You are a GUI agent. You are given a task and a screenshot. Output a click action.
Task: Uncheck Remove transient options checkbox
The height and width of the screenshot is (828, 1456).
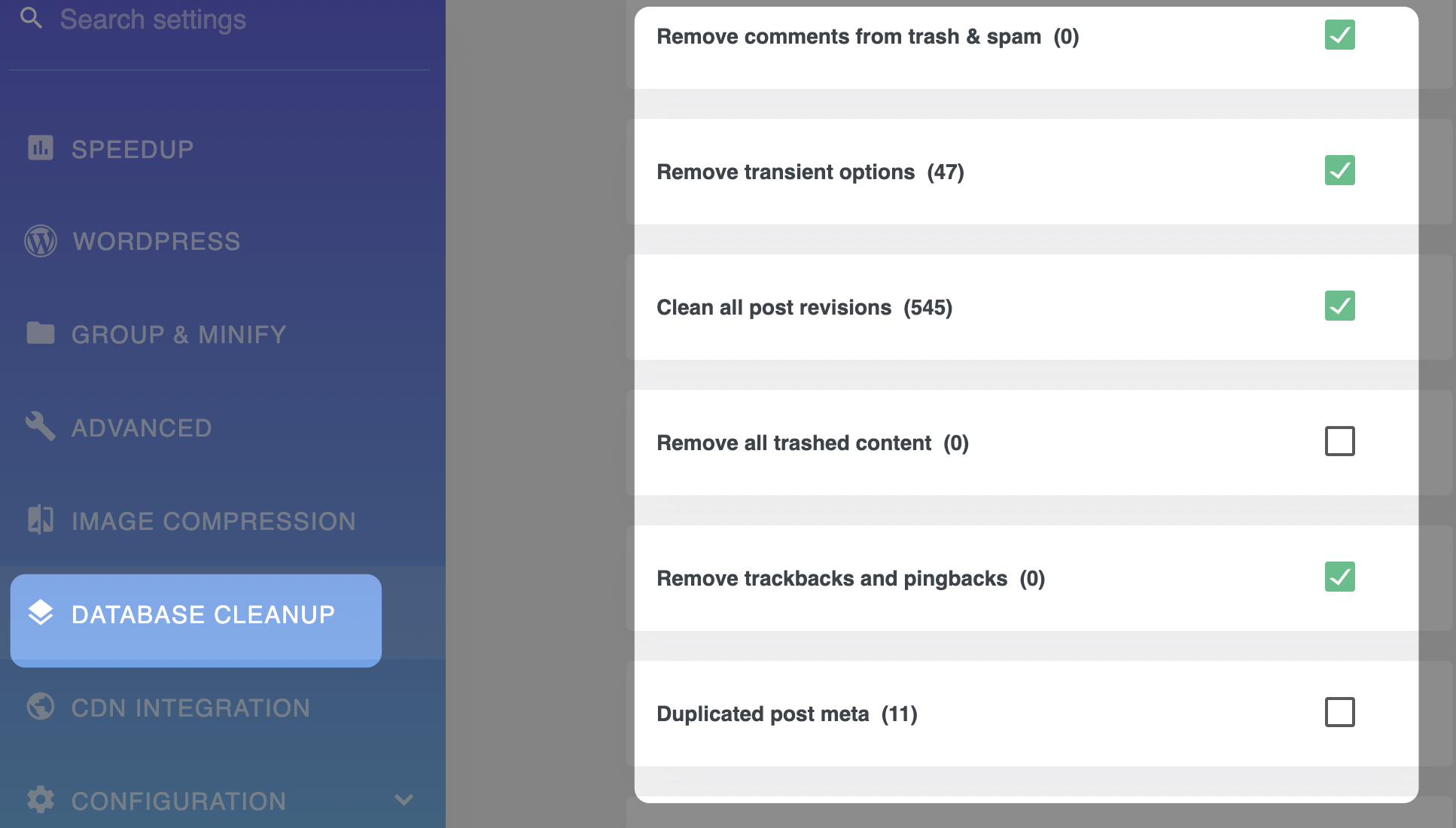click(x=1340, y=170)
